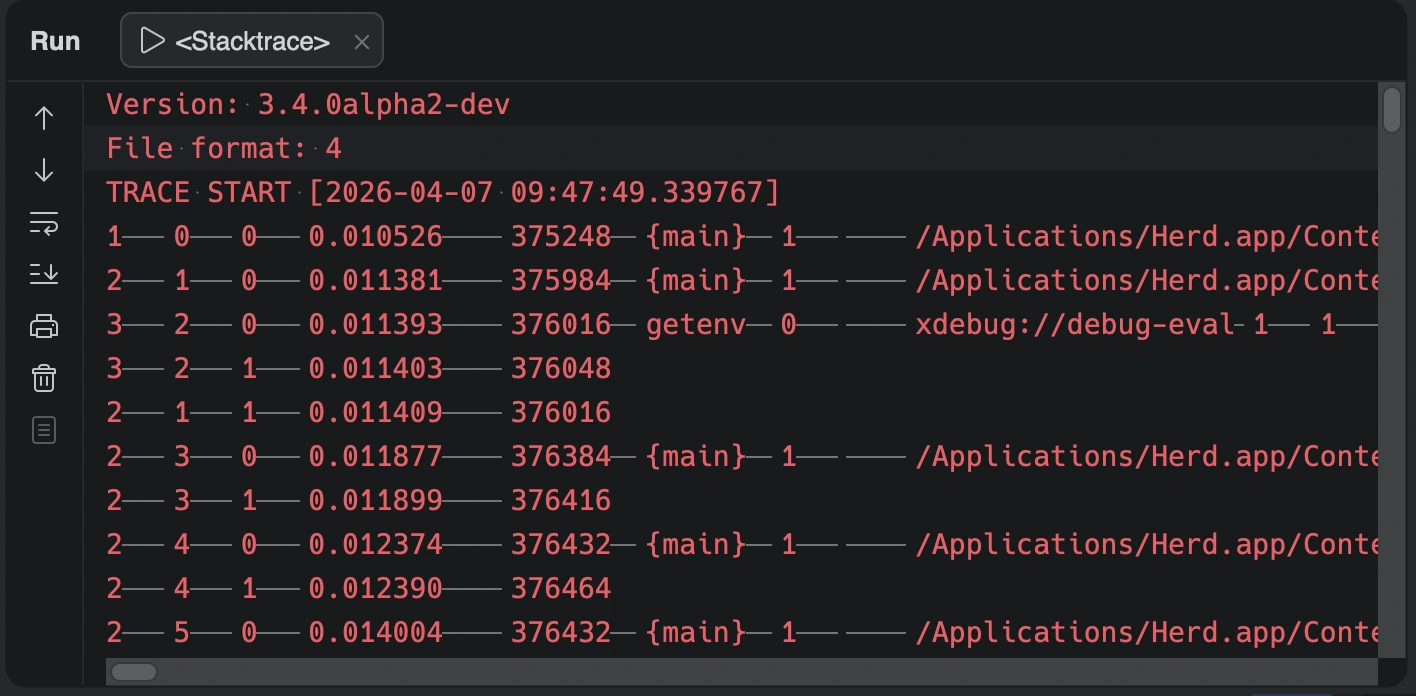
Task: Click the Herd.app path on row 0.014004
Action: click(1147, 633)
